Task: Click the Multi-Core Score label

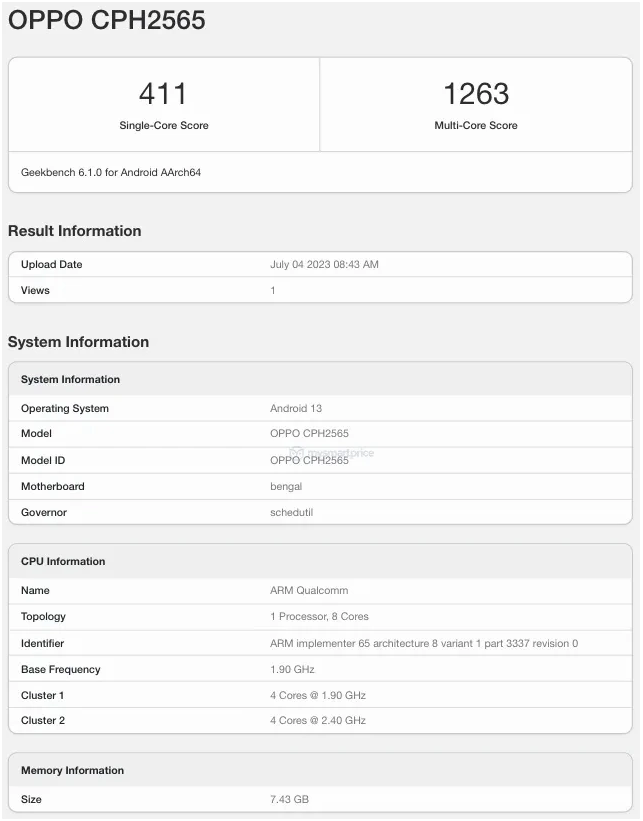Action: [476, 126]
